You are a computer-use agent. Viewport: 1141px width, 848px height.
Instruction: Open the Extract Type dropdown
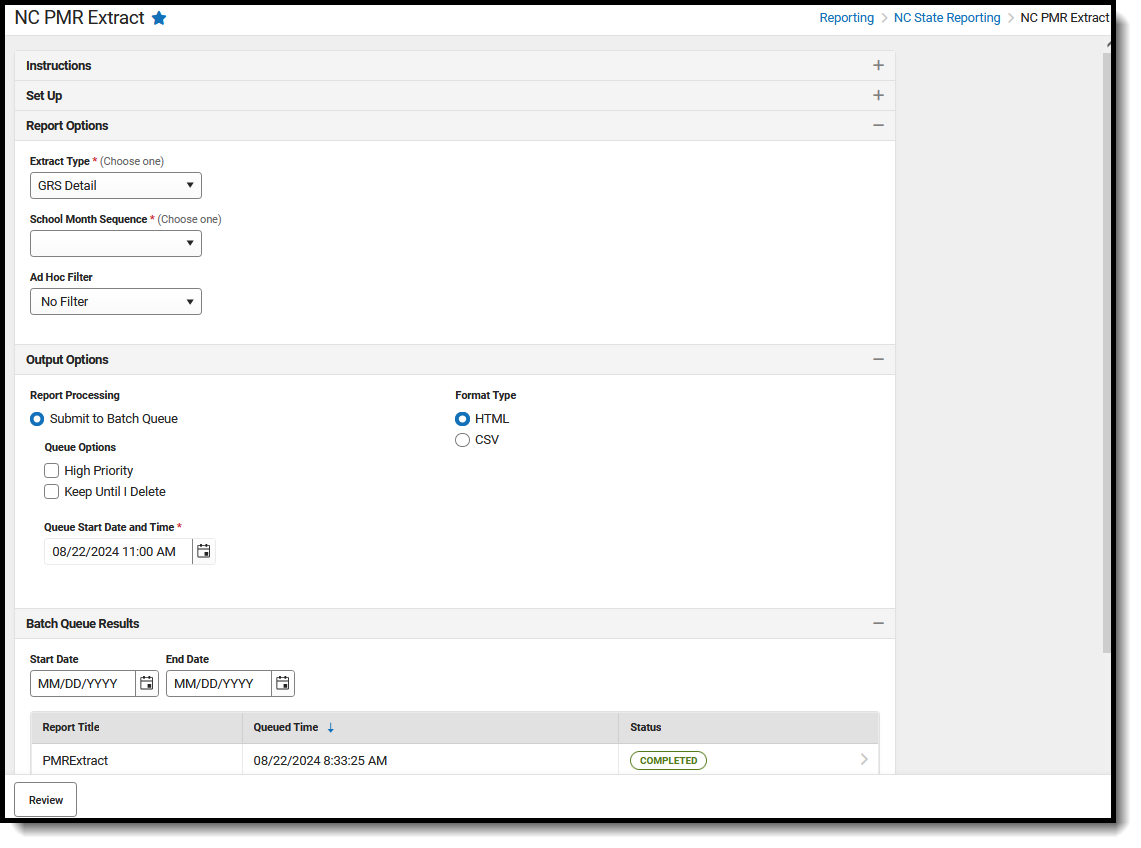116,186
